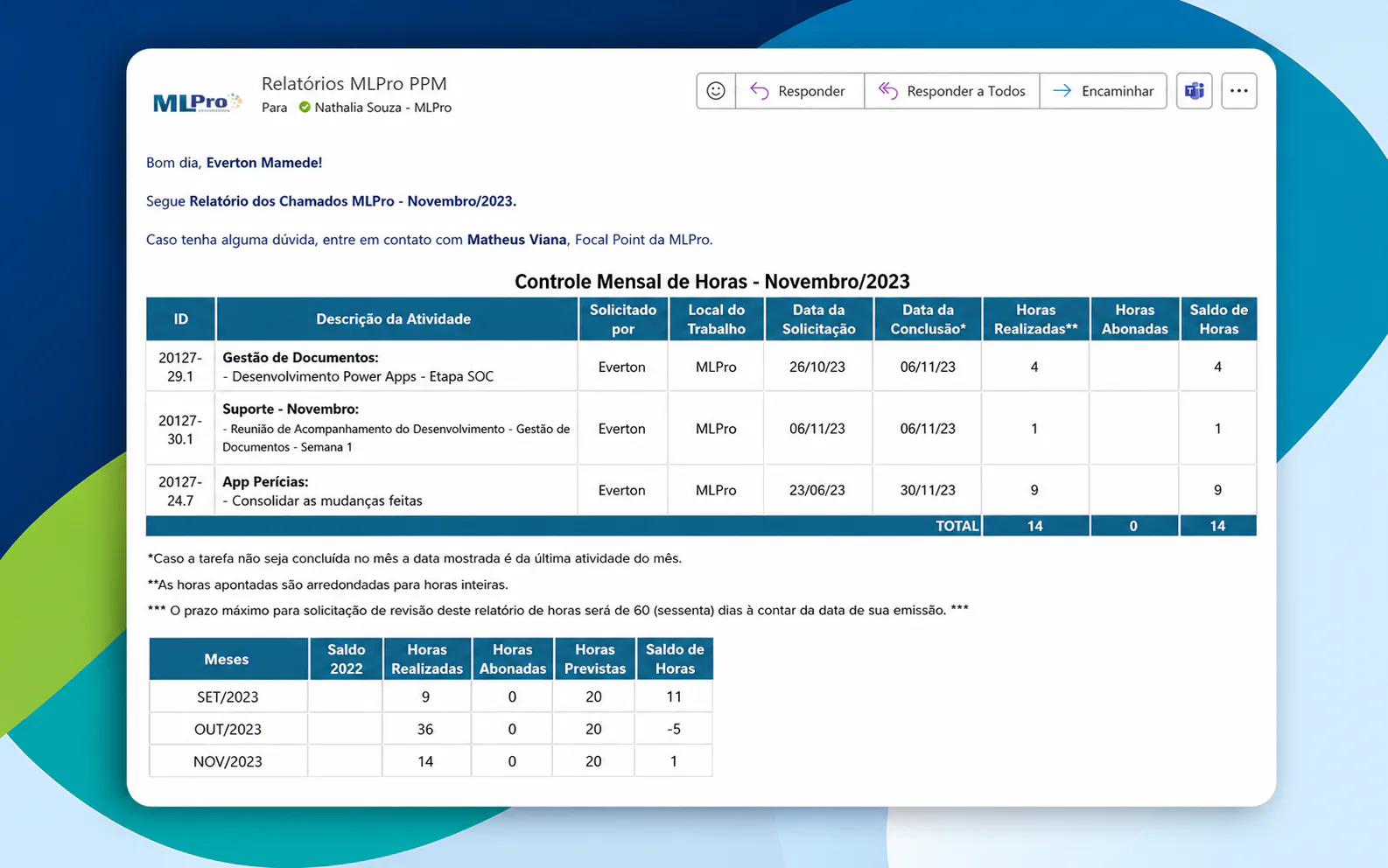
Task: Click the Suporte - Novembro: activity title
Action: click(x=291, y=409)
